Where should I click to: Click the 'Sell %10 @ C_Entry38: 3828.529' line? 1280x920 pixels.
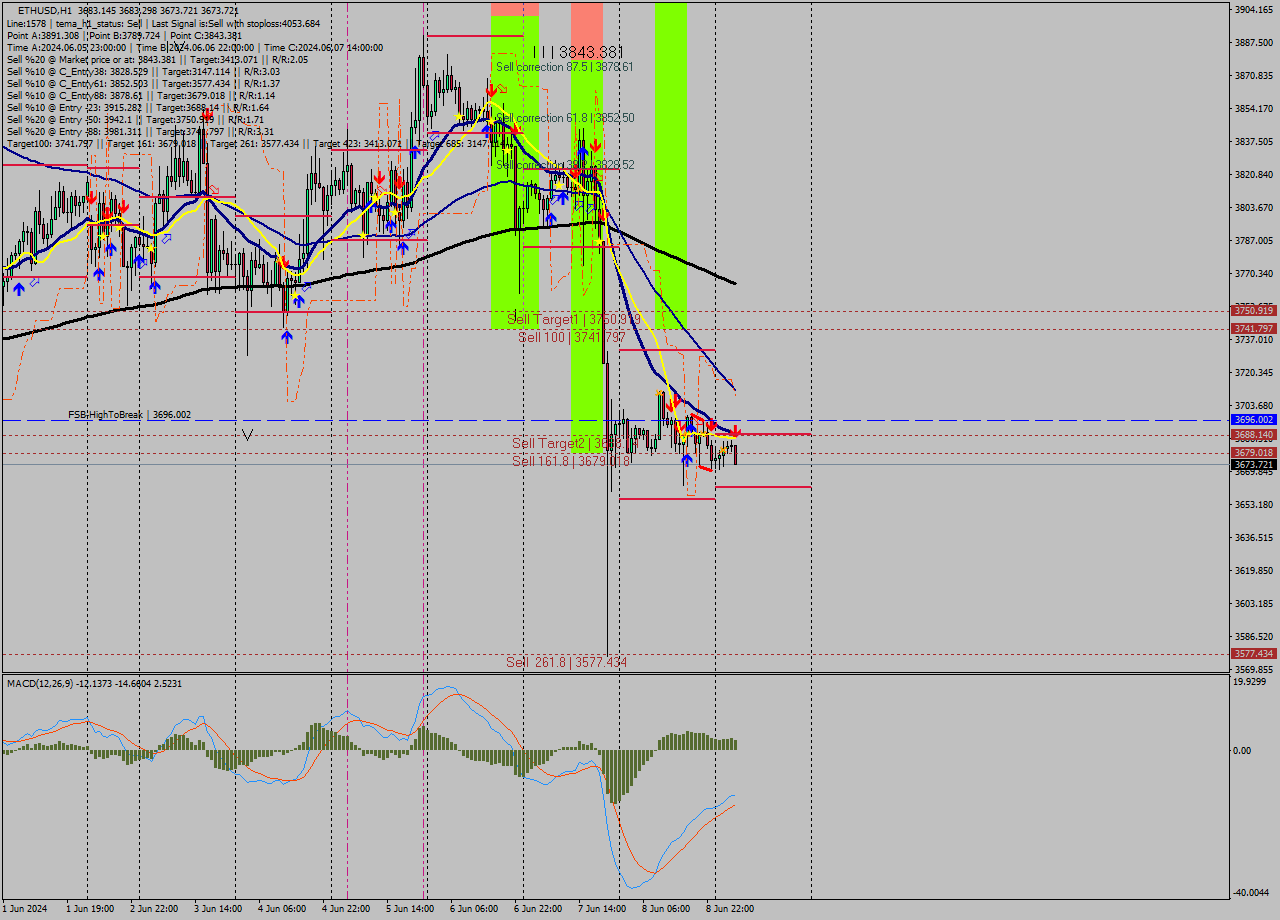[x=143, y=71]
